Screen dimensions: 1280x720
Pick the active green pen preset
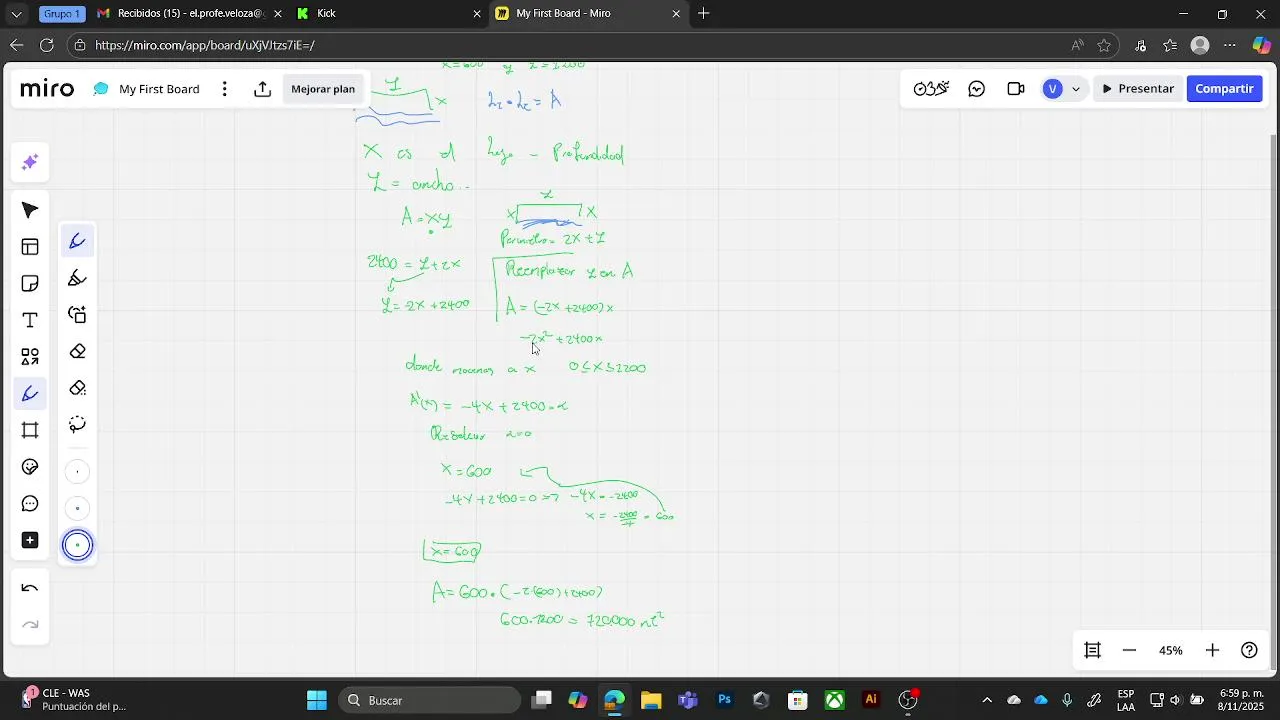[x=77, y=545]
